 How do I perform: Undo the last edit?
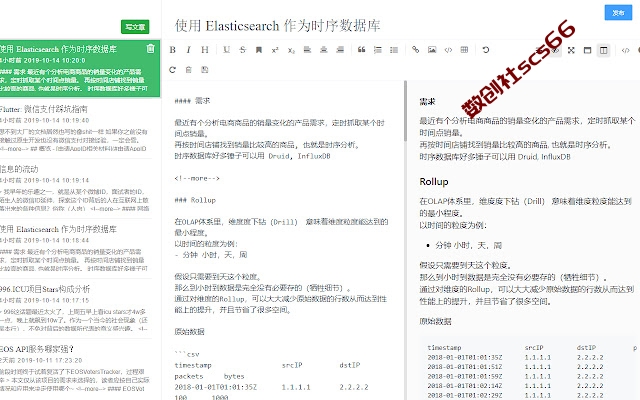click(486, 50)
